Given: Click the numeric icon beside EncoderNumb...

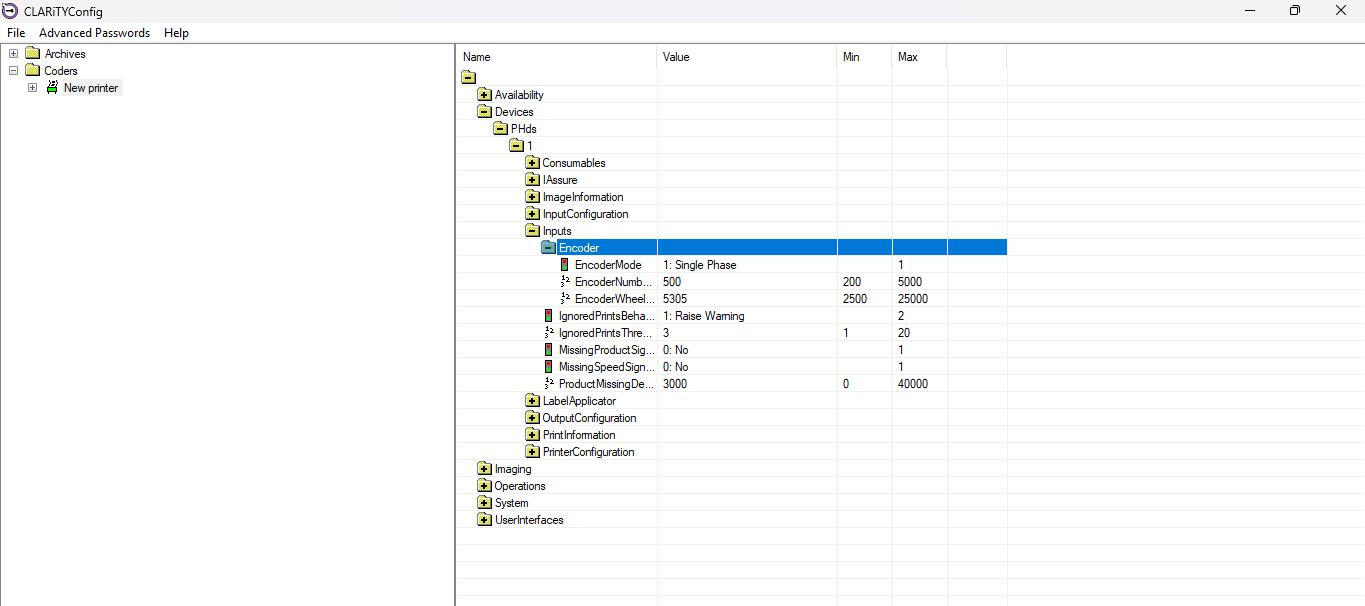Looking at the screenshot, I should pyautogui.click(x=565, y=282).
